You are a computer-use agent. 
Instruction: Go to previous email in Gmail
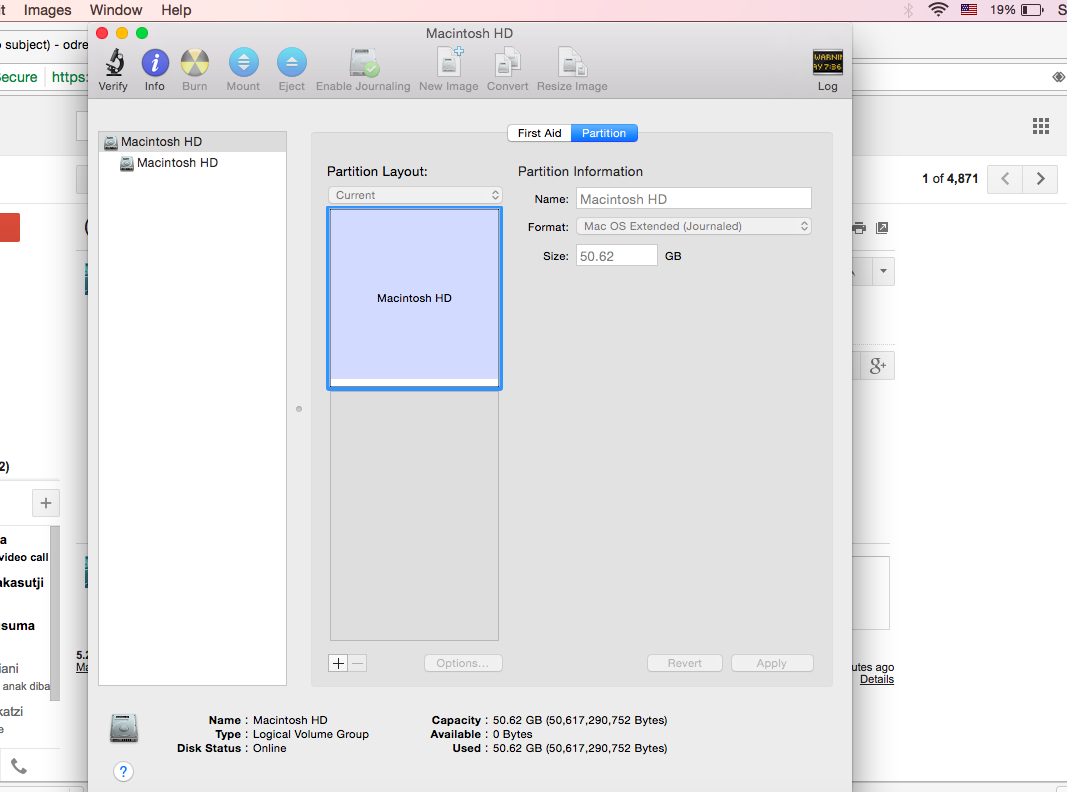[1005, 179]
